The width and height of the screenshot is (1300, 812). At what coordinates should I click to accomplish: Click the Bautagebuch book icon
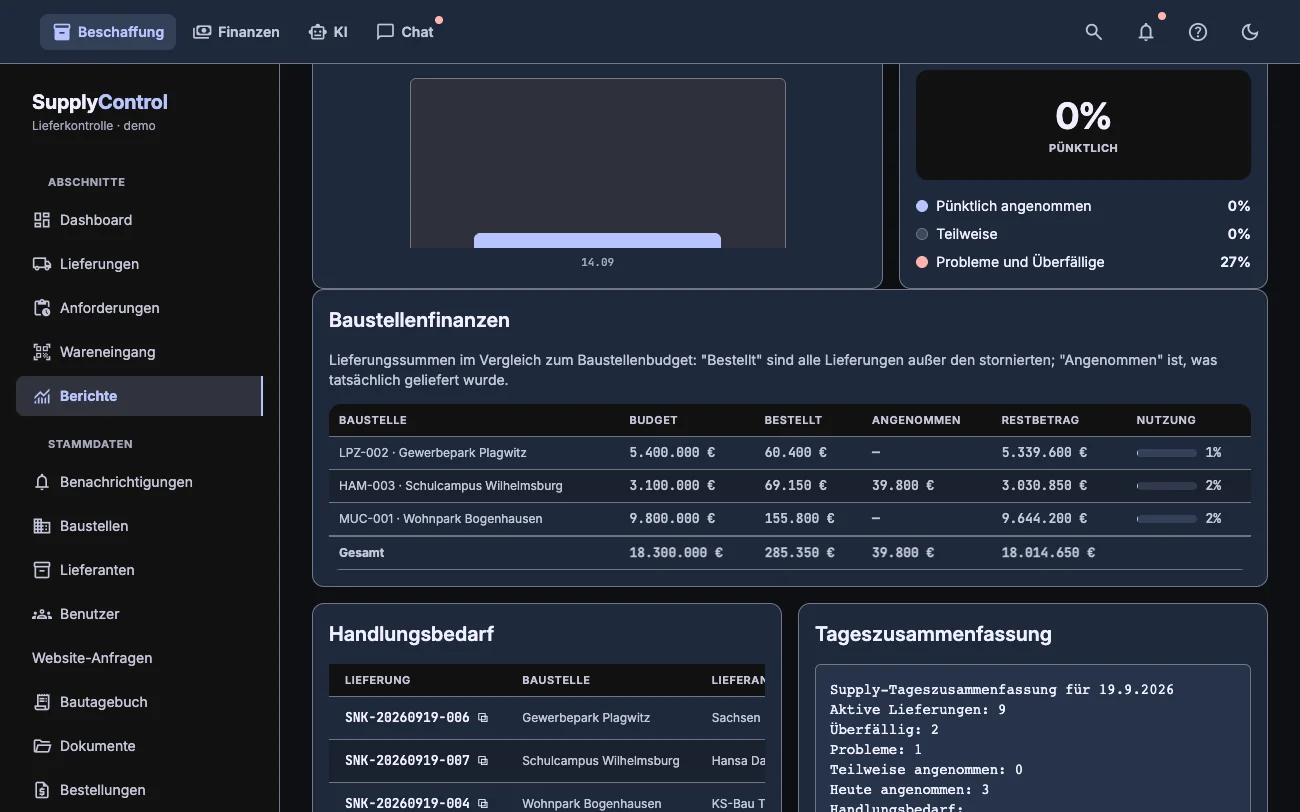click(42, 702)
